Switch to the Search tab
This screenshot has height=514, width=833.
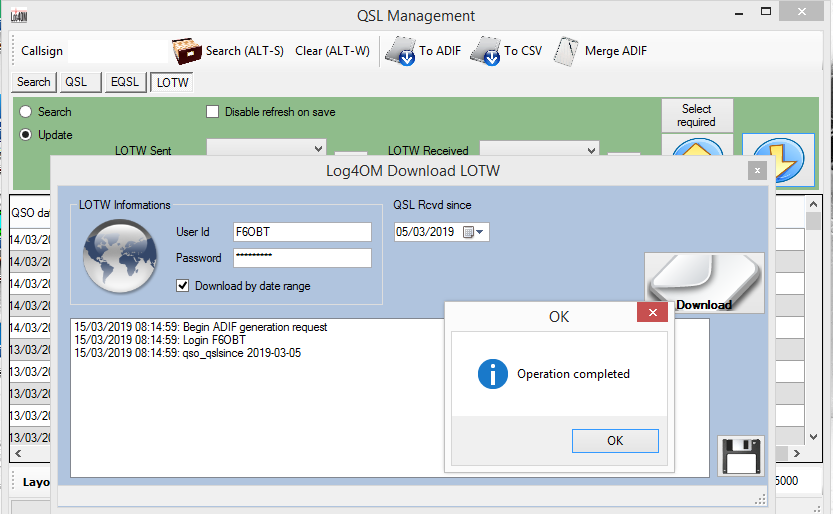[x=33, y=82]
